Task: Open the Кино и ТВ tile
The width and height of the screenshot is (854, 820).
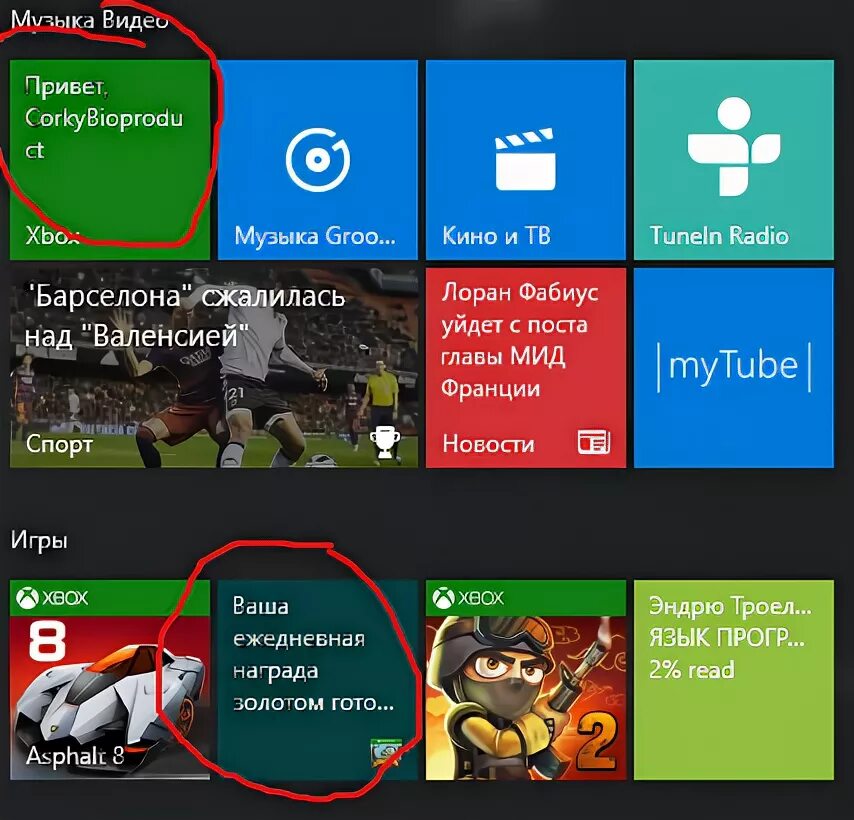Action: click(x=526, y=160)
